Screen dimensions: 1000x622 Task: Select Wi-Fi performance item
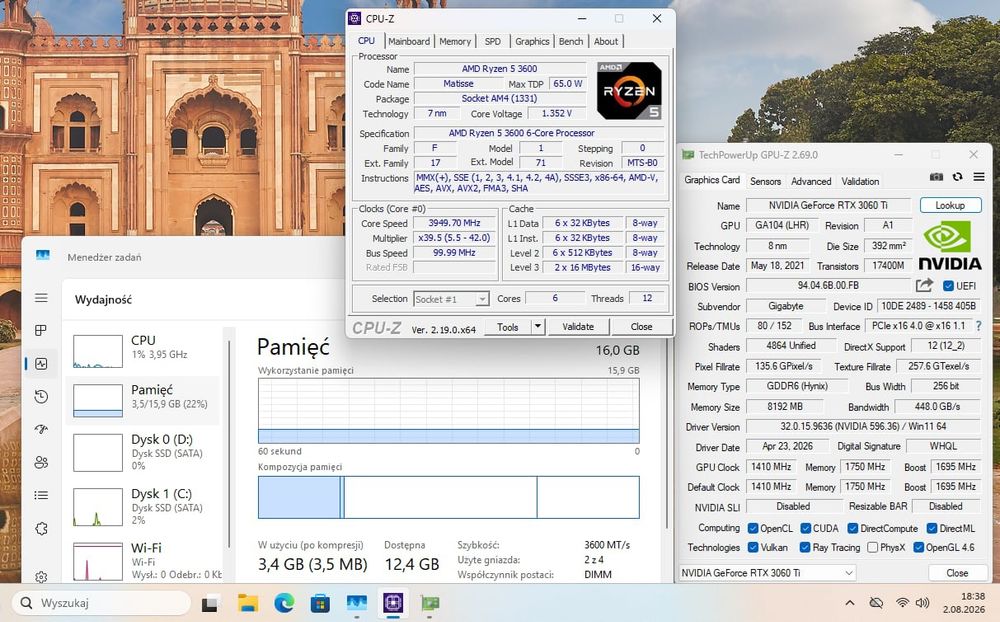click(x=143, y=561)
